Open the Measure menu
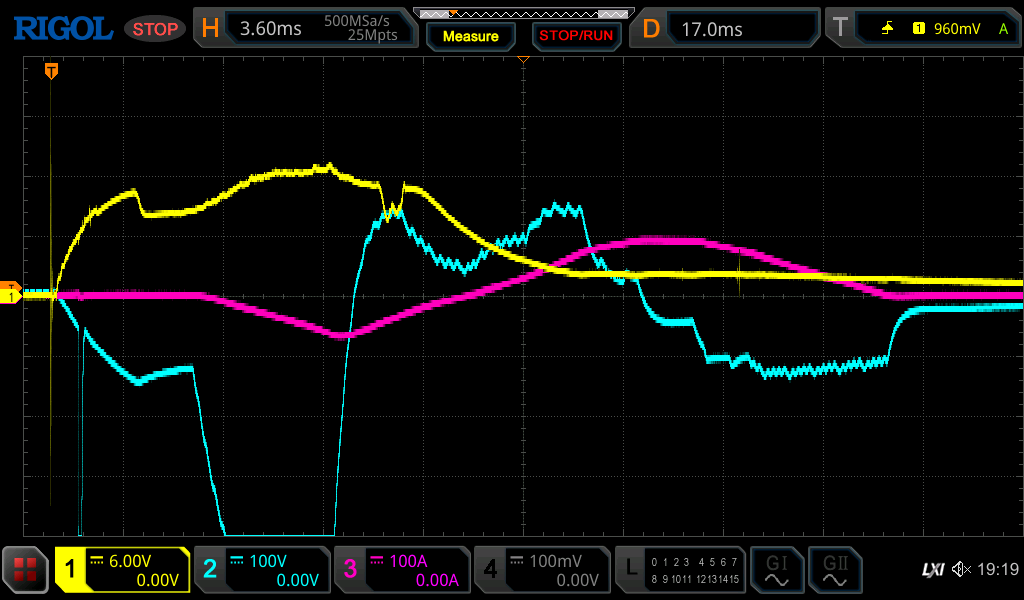This screenshot has height=600, width=1024. pyautogui.click(x=470, y=36)
